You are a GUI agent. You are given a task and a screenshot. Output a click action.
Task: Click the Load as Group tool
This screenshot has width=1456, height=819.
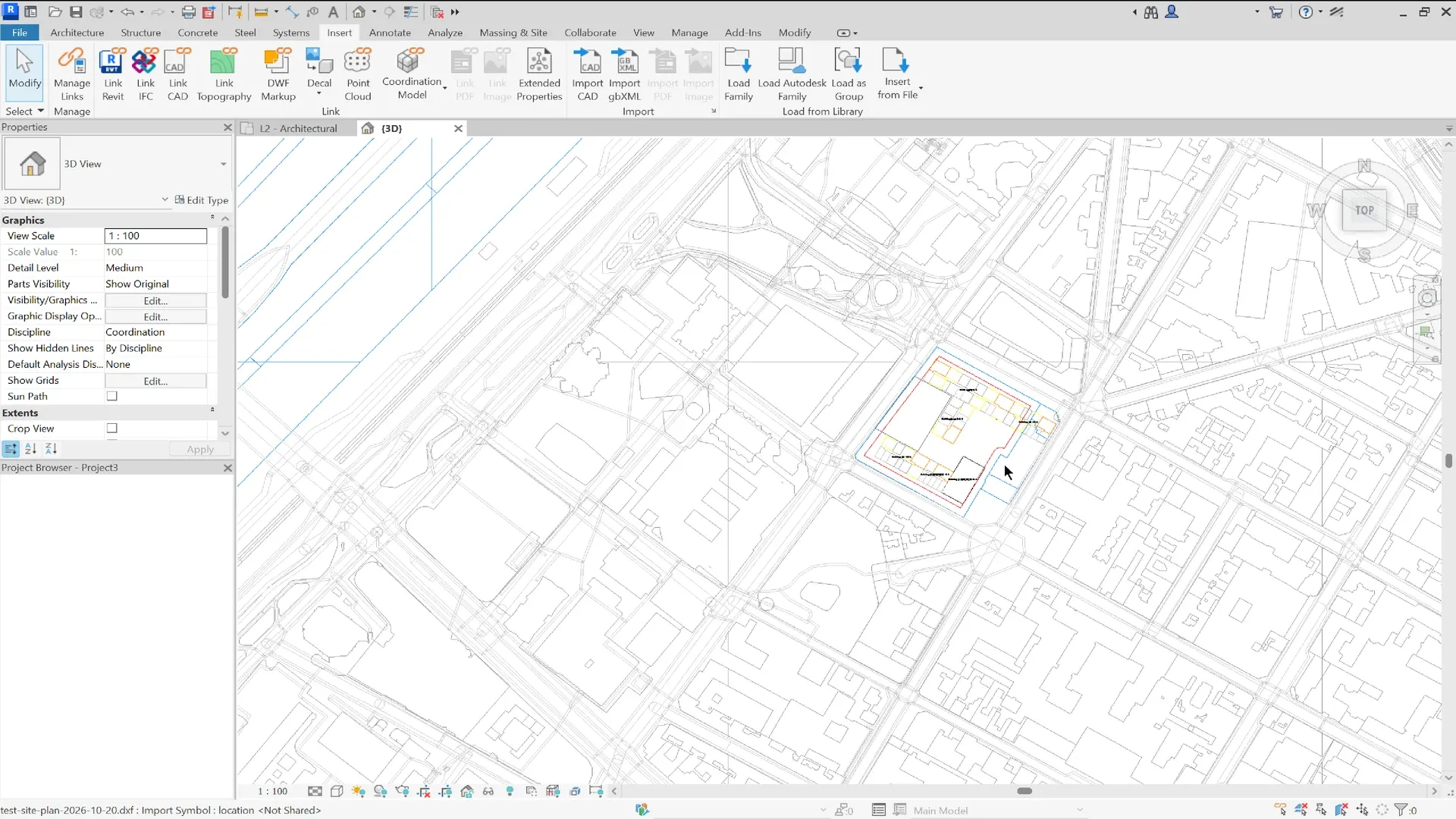[x=849, y=74]
